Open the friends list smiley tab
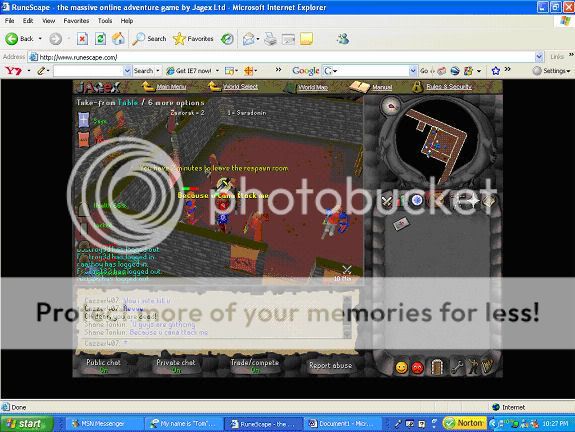This screenshot has height=432, width=575. pos(401,367)
